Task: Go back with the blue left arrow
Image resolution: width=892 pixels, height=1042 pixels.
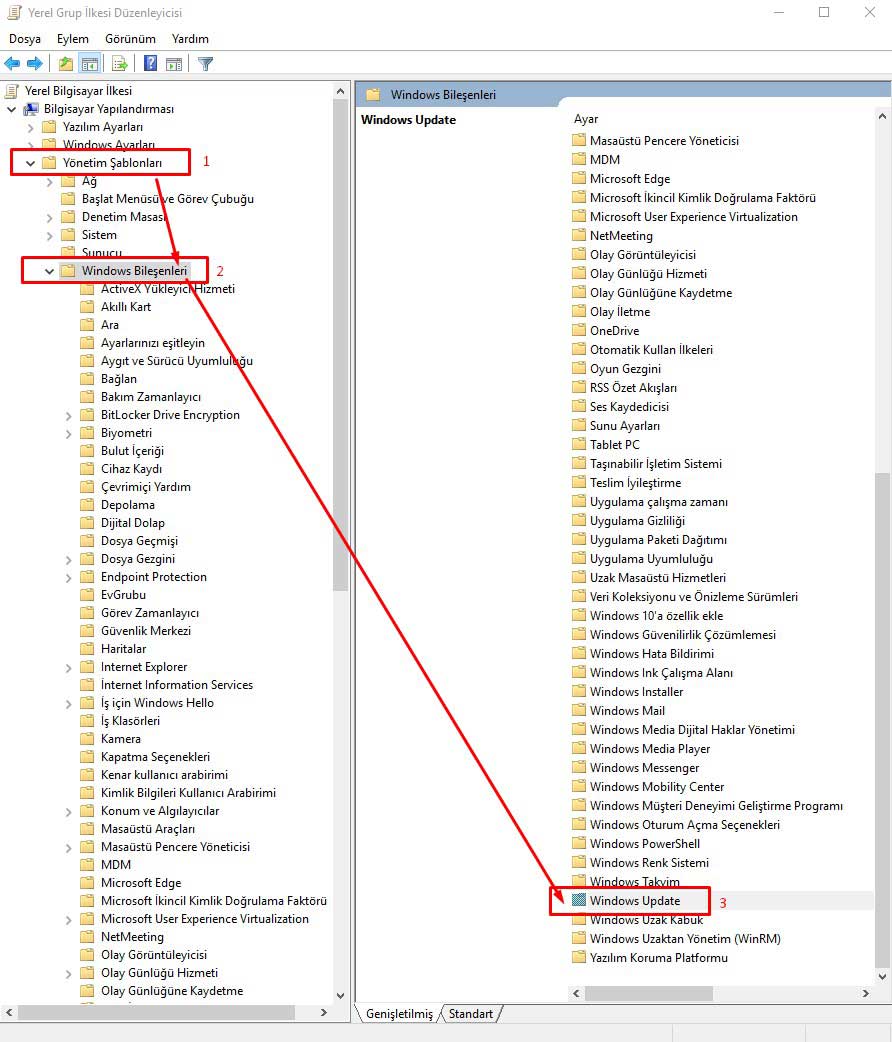Action: (x=12, y=64)
